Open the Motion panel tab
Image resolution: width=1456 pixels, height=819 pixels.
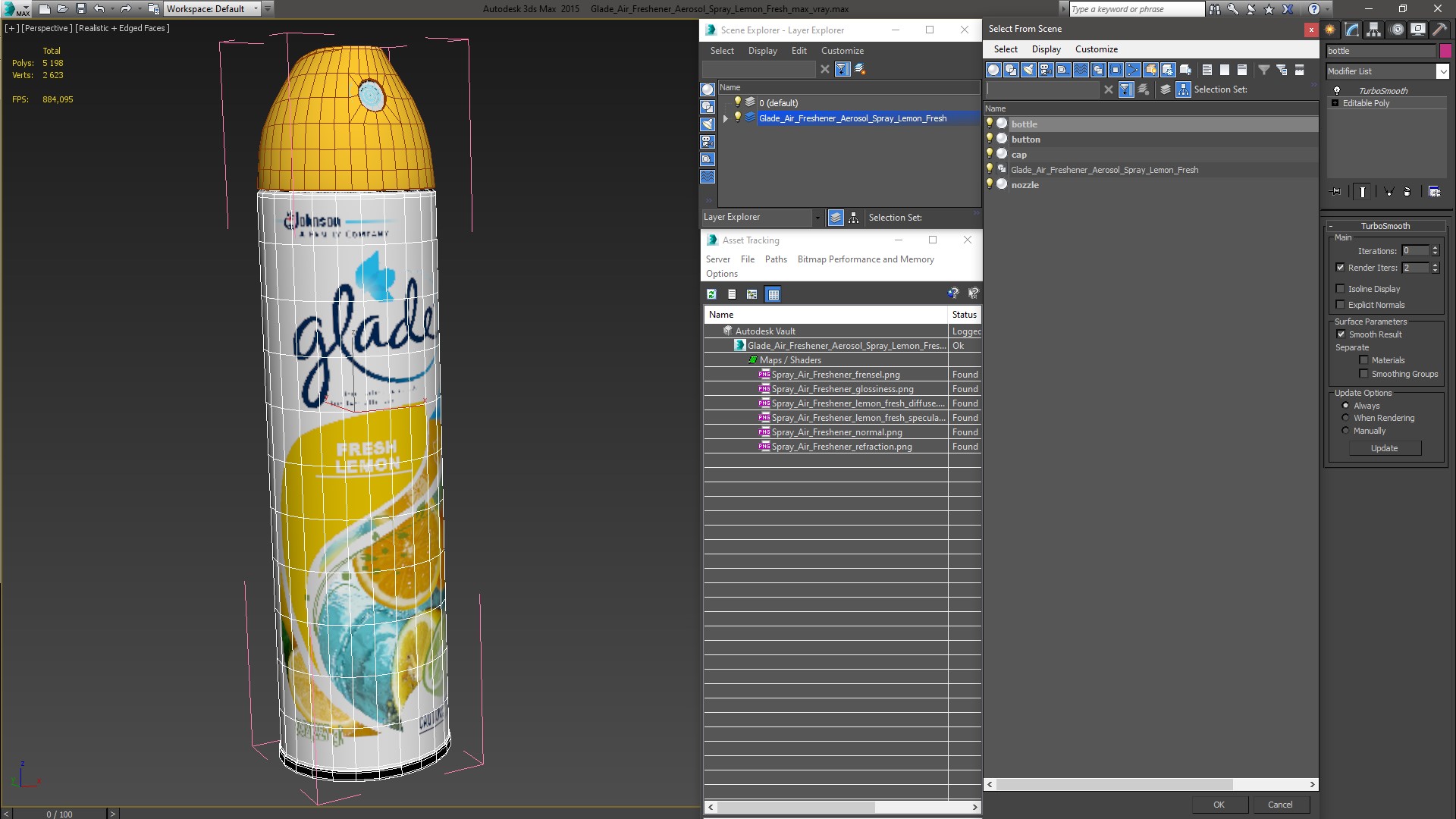[1397, 30]
